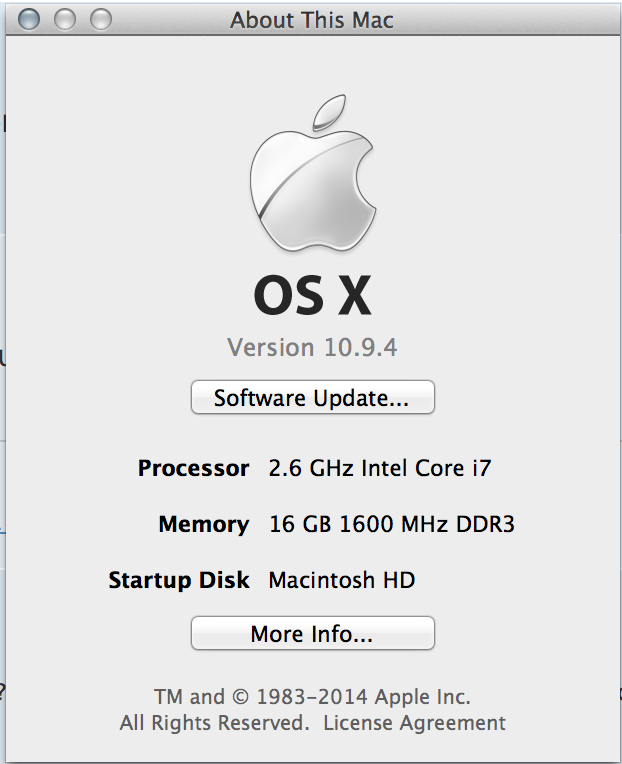The width and height of the screenshot is (622, 764).
Task: Click the About This Mac window title
Action: [x=312, y=19]
